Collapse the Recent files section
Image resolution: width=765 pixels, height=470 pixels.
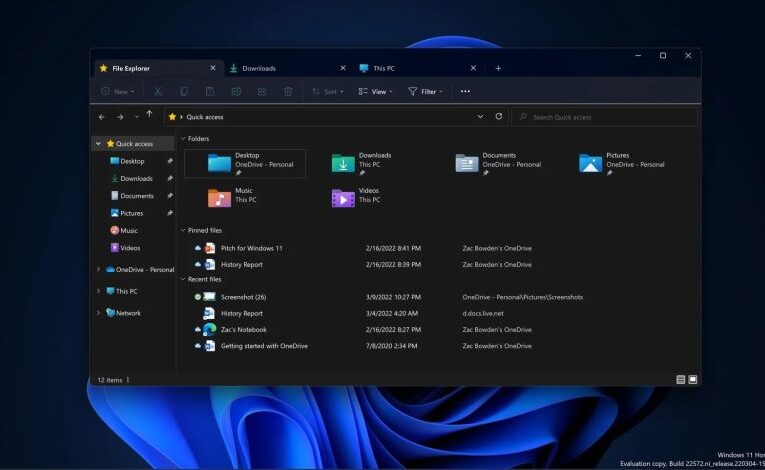(x=183, y=279)
